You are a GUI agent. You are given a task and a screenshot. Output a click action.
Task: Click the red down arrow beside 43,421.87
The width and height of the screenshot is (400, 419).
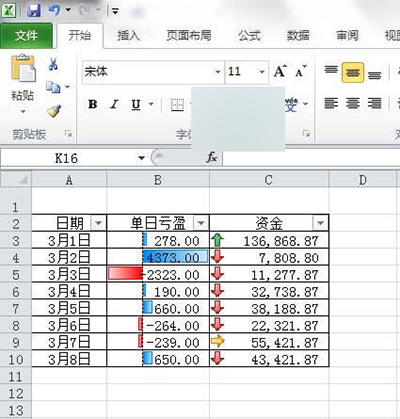click(217, 359)
